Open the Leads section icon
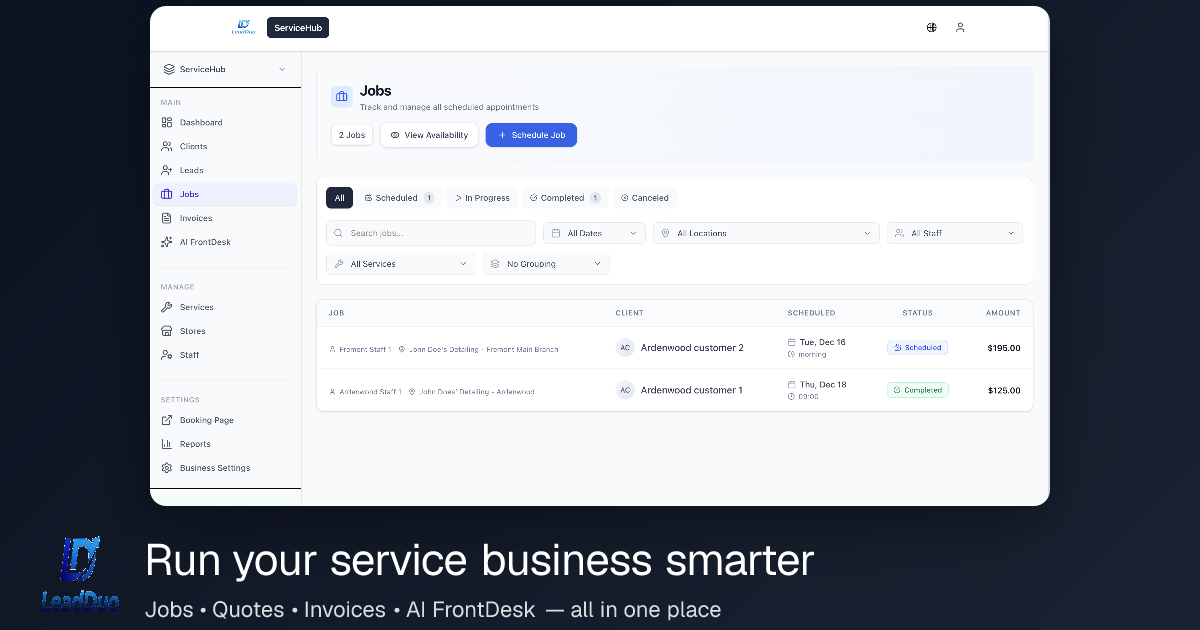The width and height of the screenshot is (1200, 630). coord(167,170)
